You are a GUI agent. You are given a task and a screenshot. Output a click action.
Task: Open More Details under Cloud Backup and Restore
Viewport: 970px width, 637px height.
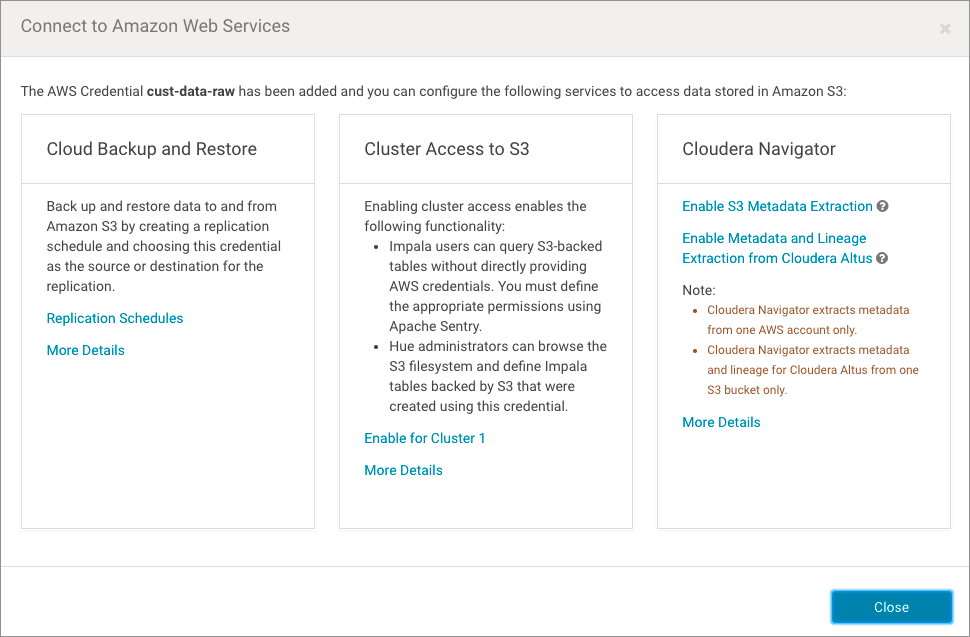click(86, 350)
